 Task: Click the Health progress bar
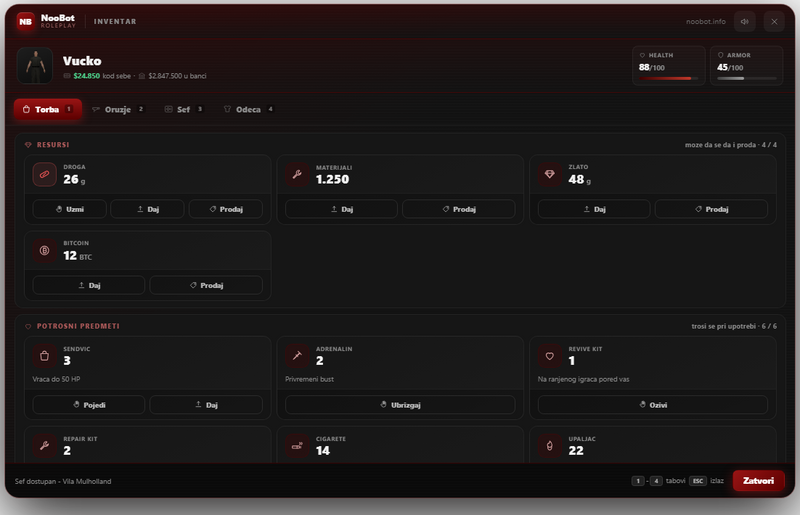point(668,78)
